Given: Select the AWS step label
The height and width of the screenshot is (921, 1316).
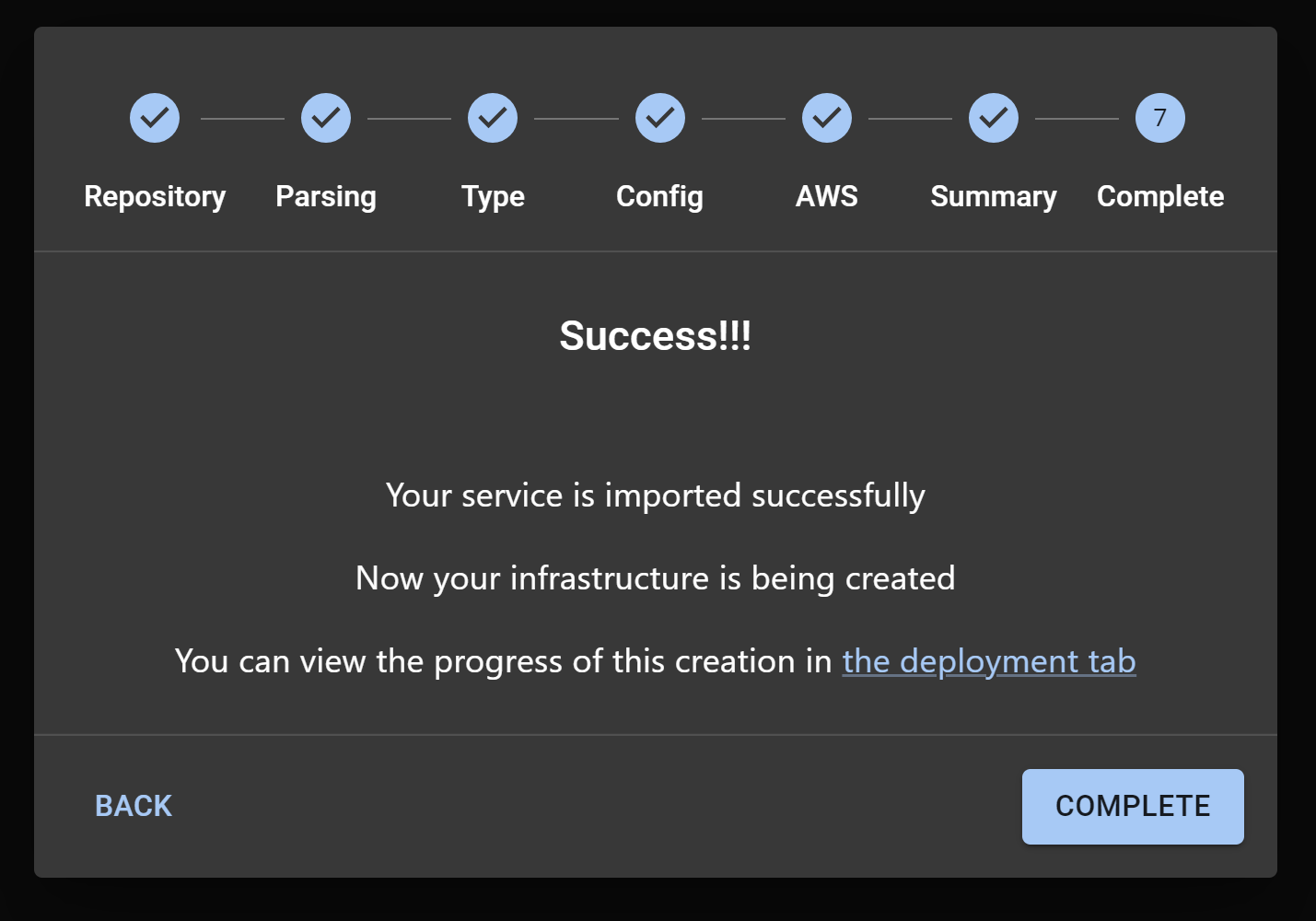Looking at the screenshot, I should [827, 196].
